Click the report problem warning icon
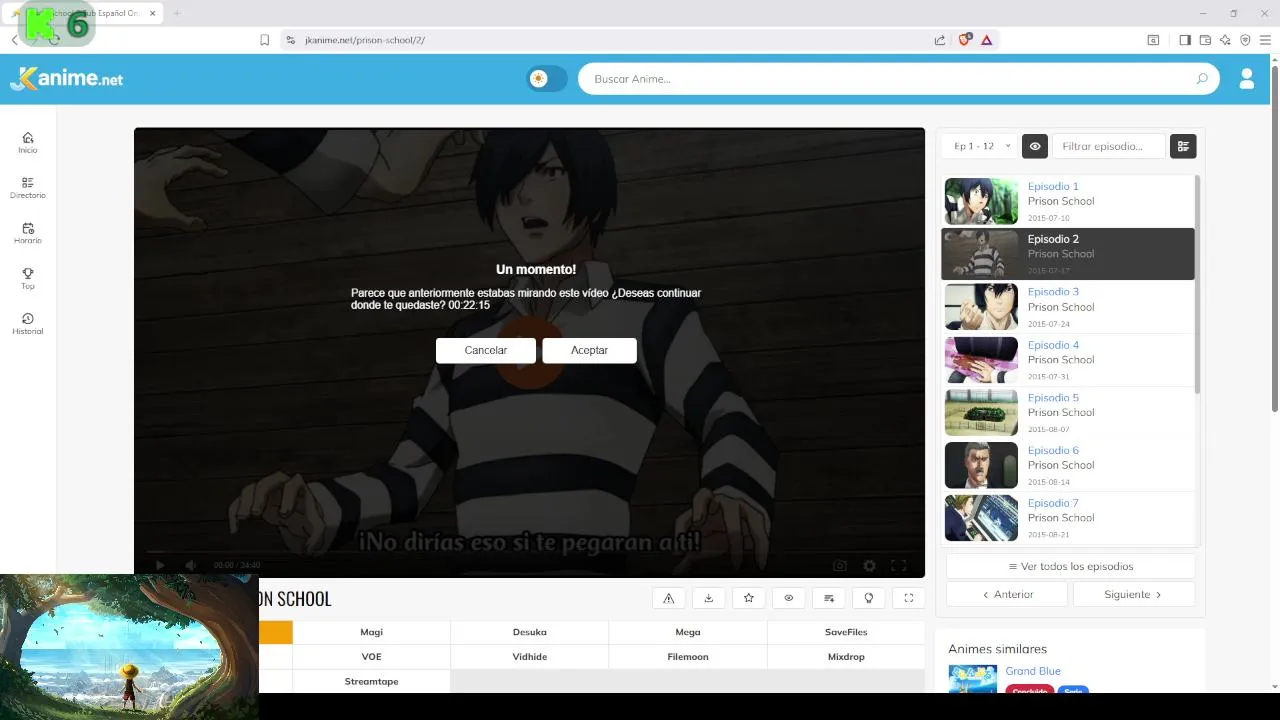 pyautogui.click(x=669, y=598)
